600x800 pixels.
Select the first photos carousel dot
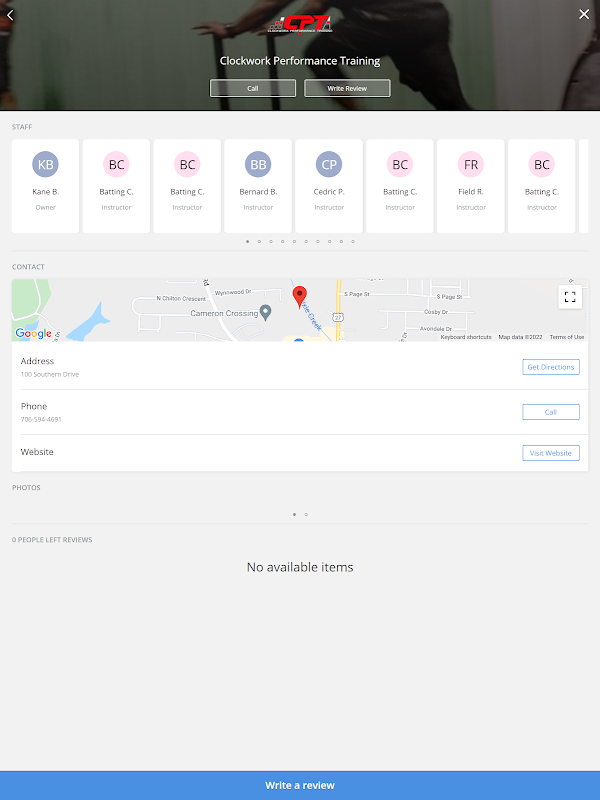[x=294, y=514]
